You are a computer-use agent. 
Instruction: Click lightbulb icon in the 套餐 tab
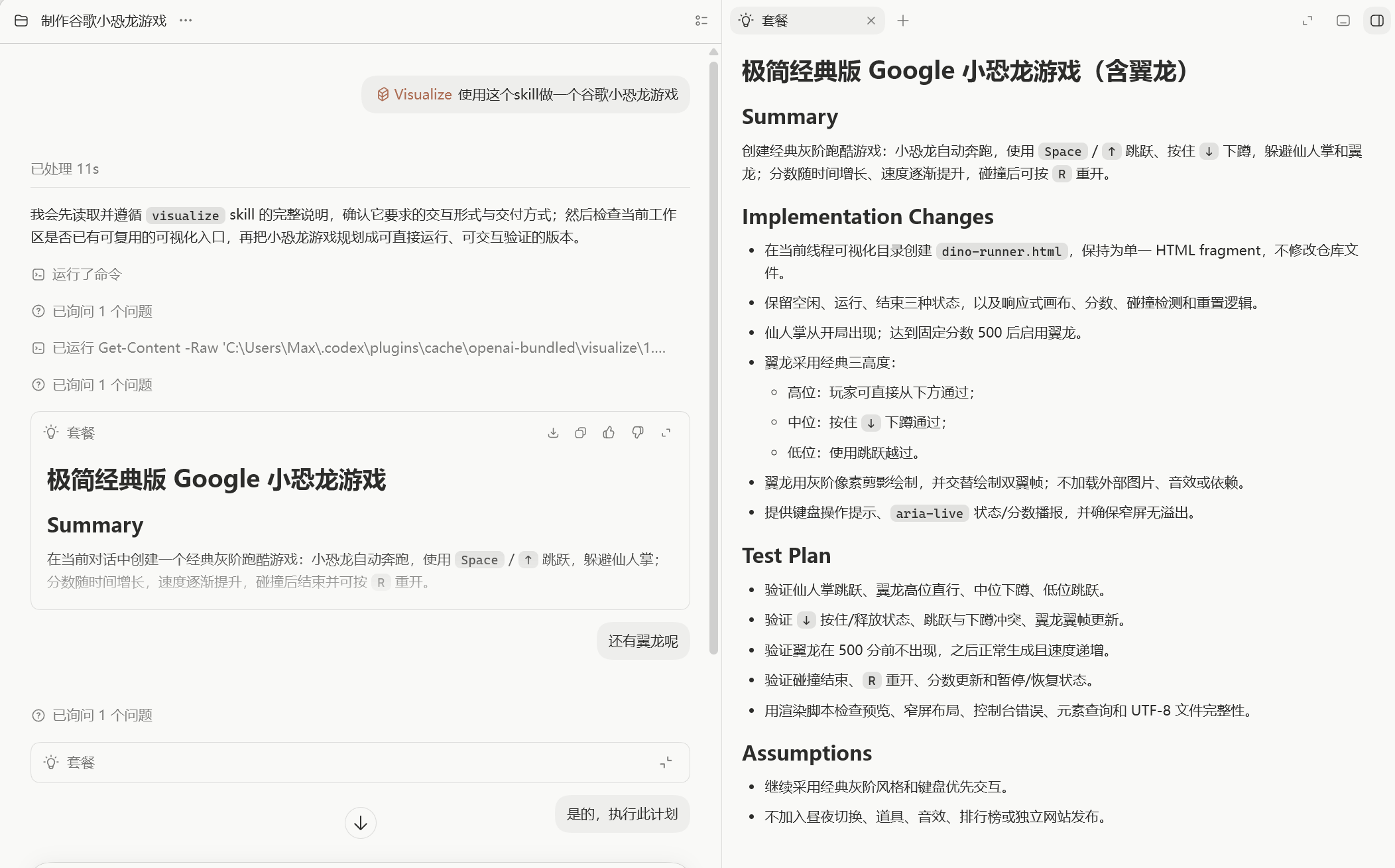point(746,21)
